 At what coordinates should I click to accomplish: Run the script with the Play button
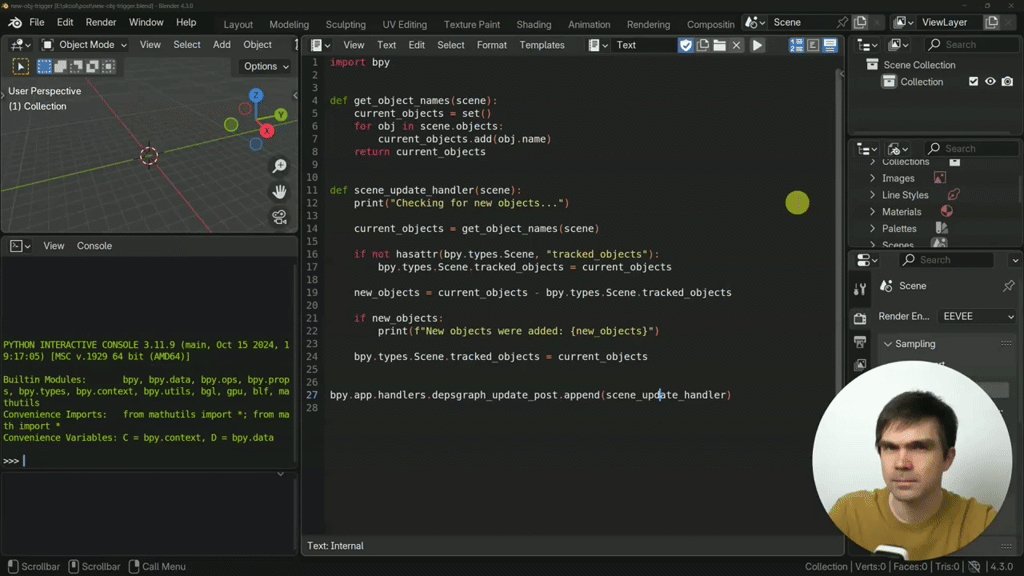point(757,44)
